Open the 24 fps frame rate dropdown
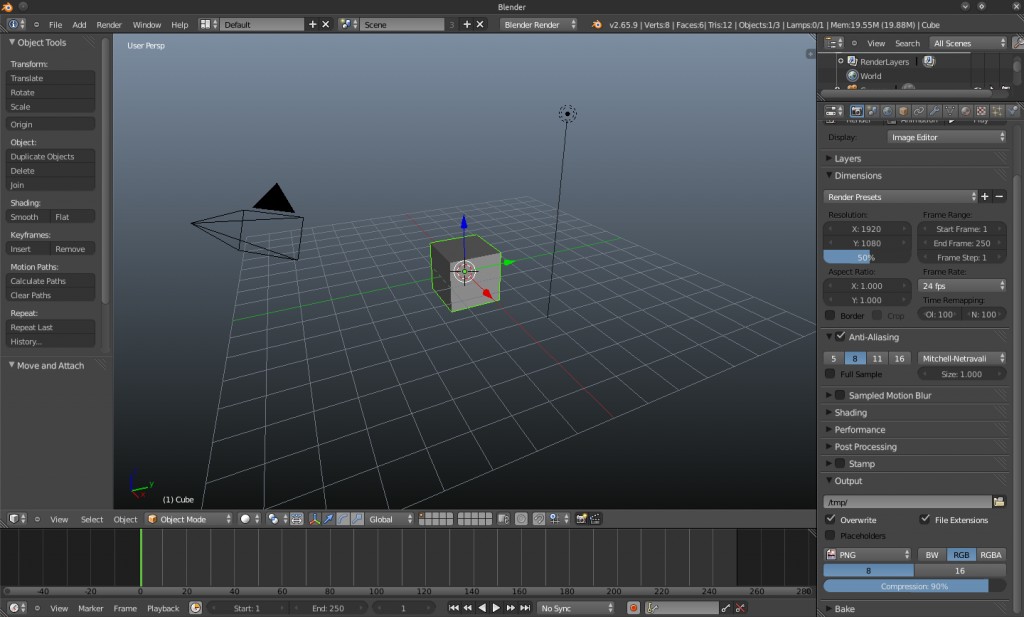The height and width of the screenshot is (617, 1024). (961, 286)
